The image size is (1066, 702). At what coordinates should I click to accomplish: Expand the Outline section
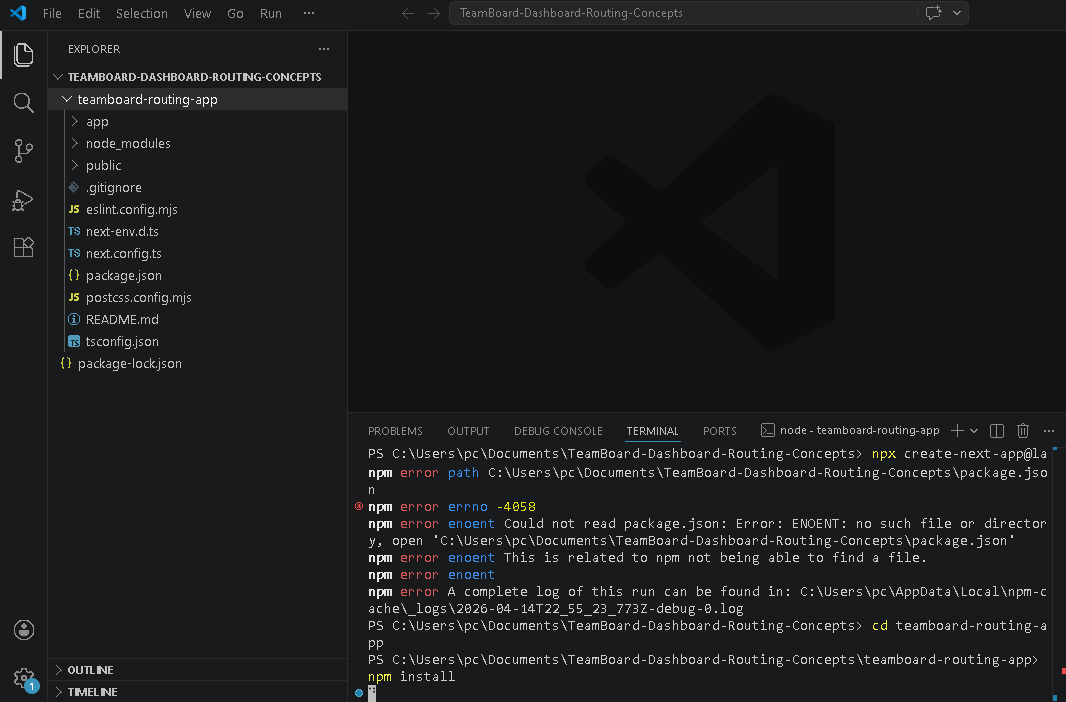pos(197,670)
